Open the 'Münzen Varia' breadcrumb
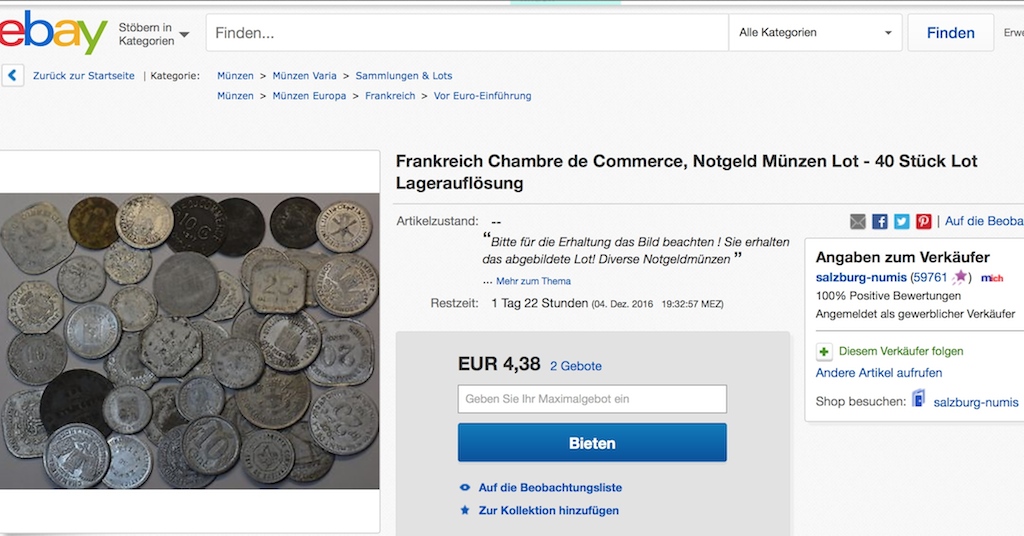The width and height of the screenshot is (1024, 536). [x=304, y=76]
